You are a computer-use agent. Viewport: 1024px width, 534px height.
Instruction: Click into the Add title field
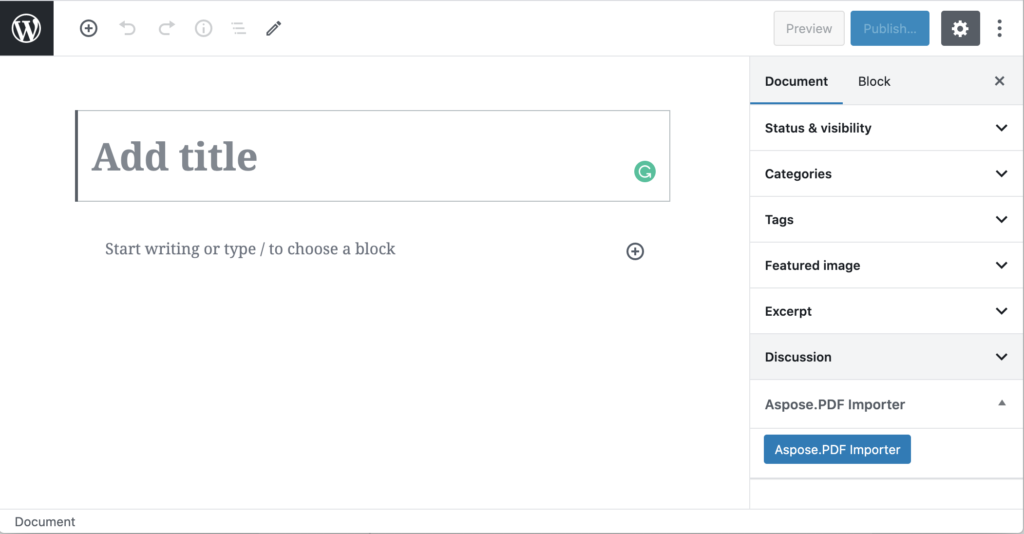[x=360, y=157]
